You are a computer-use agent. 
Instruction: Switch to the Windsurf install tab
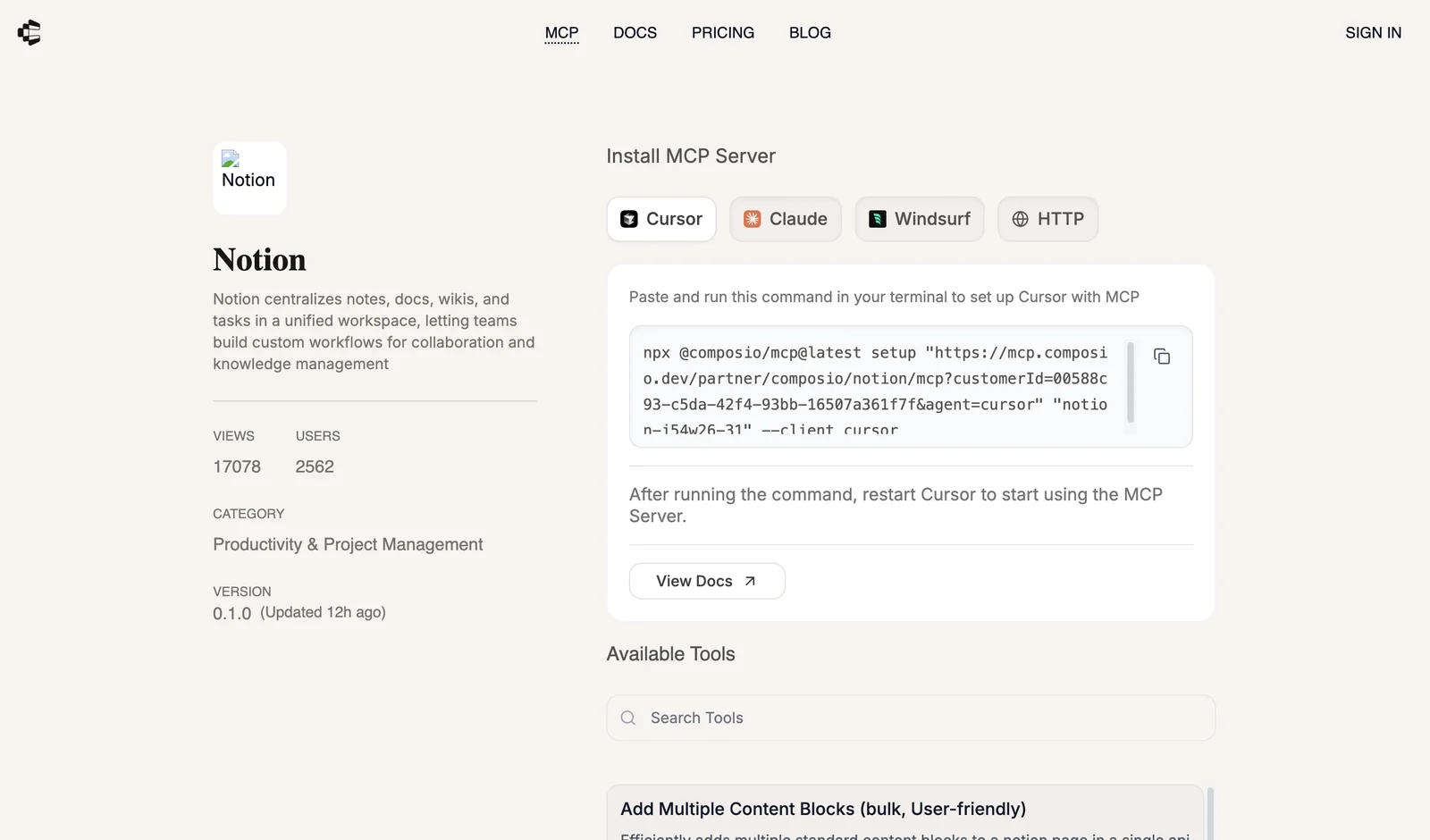(x=920, y=219)
